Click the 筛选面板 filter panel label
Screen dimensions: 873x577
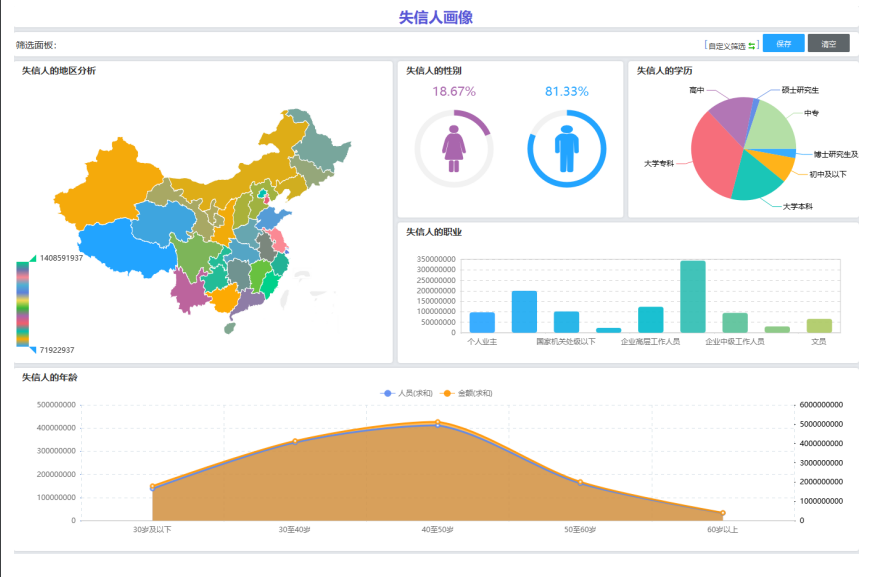coord(36,45)
